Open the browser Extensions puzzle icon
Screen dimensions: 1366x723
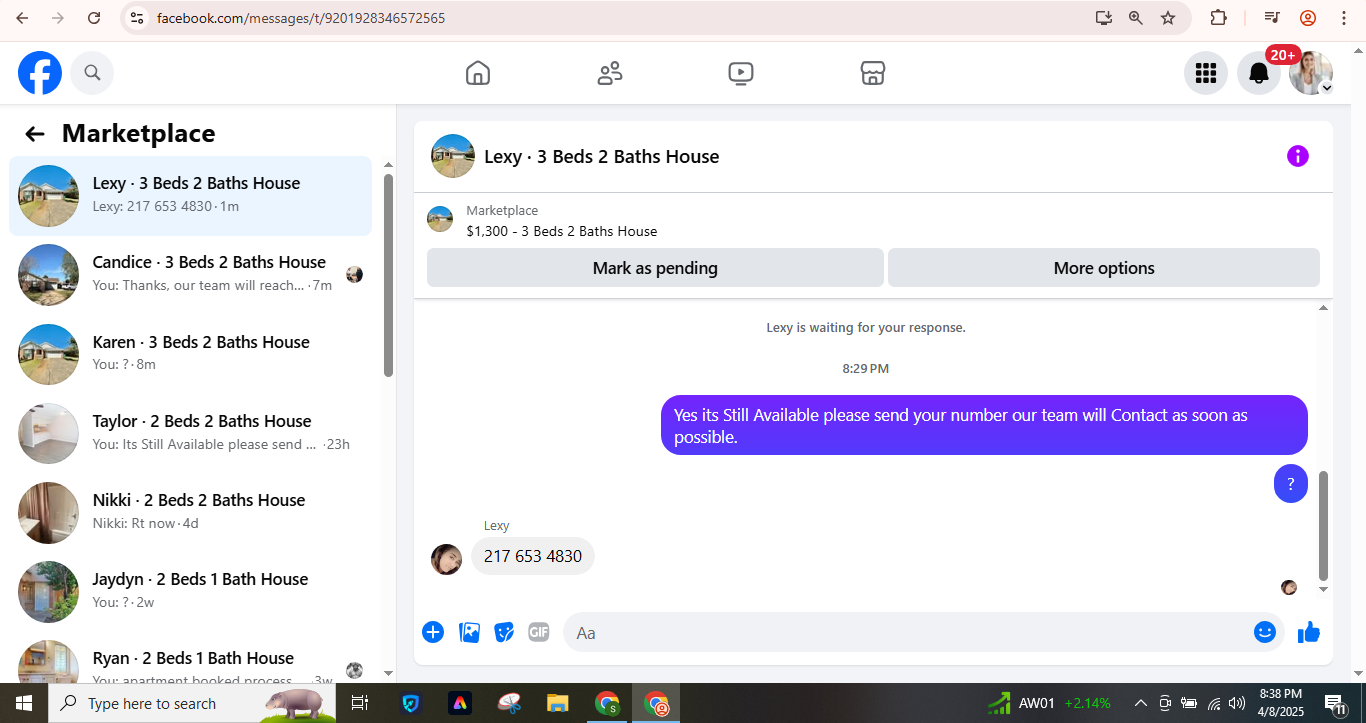tap(1218, 18)
